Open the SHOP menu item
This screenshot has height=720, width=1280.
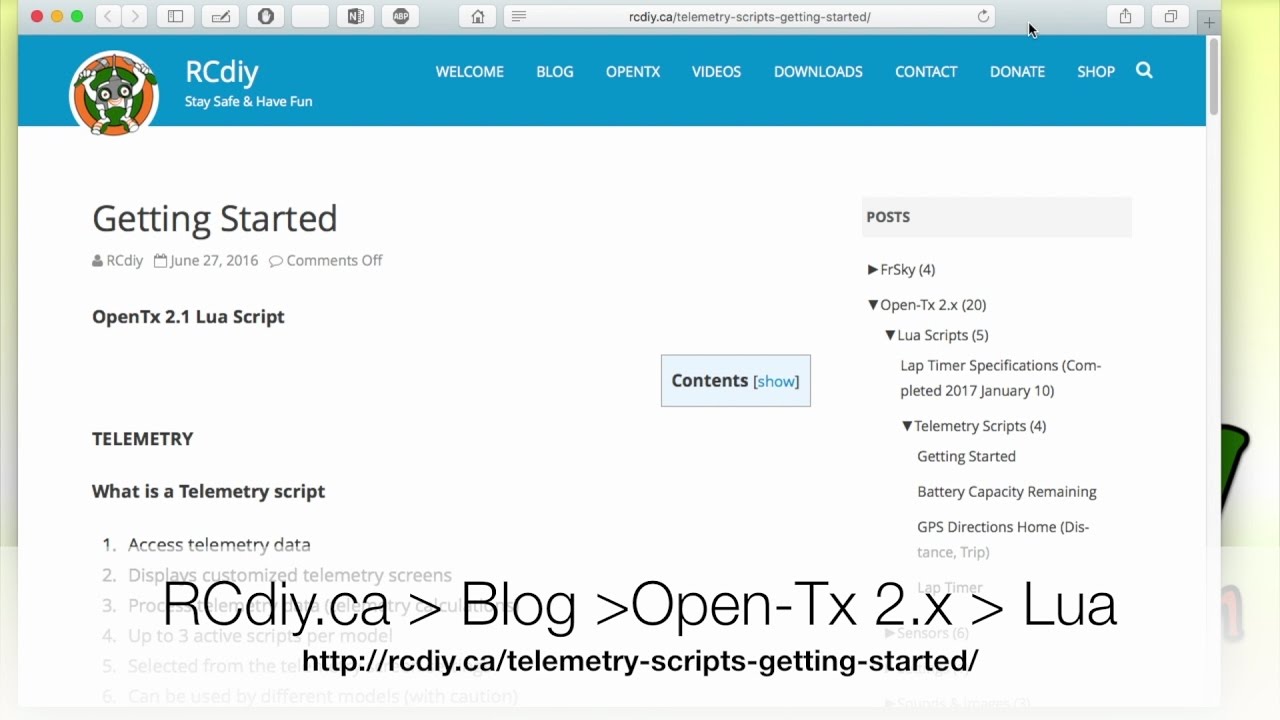1096,71
